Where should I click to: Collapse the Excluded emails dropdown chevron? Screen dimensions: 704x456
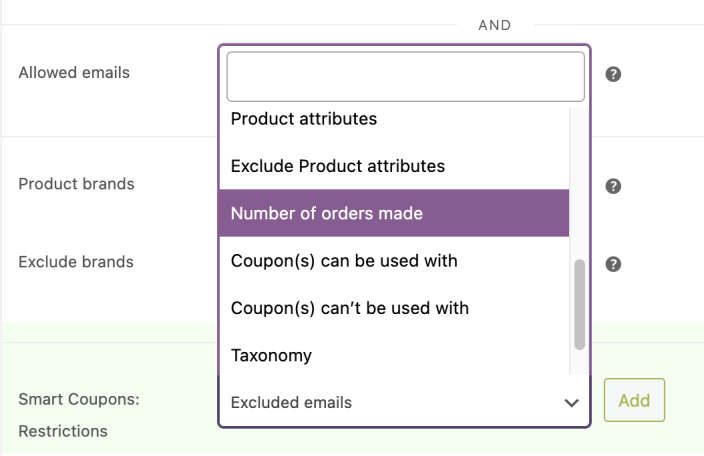(x=571, y=403)
